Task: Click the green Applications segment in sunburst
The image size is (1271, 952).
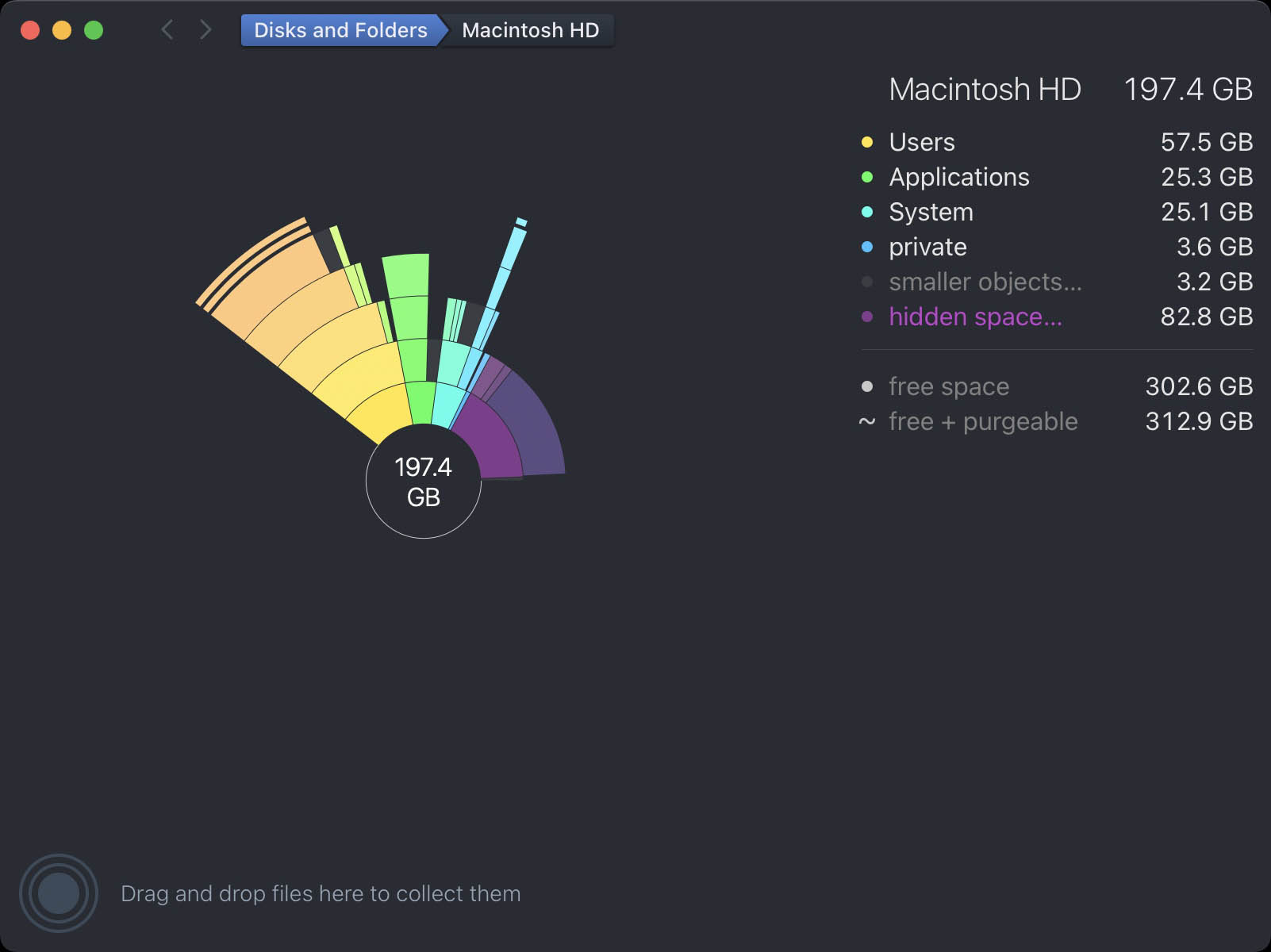Action: 421,403
